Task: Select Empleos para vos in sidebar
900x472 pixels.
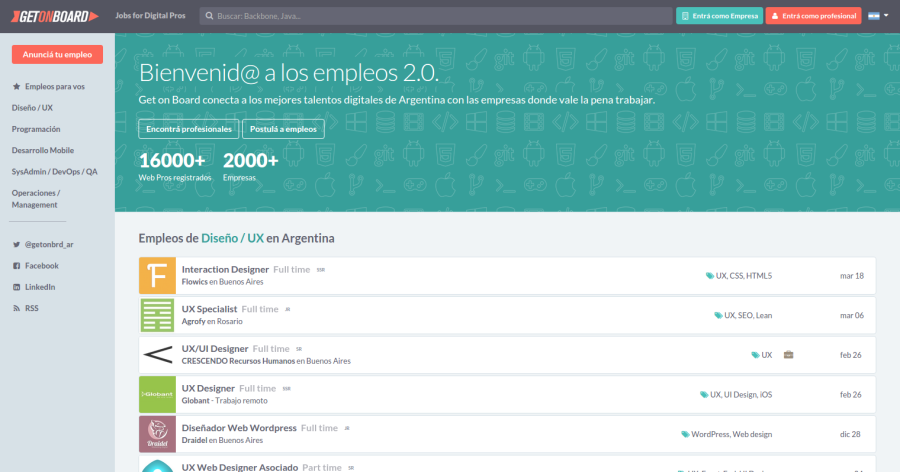Action: pos(54,87)
